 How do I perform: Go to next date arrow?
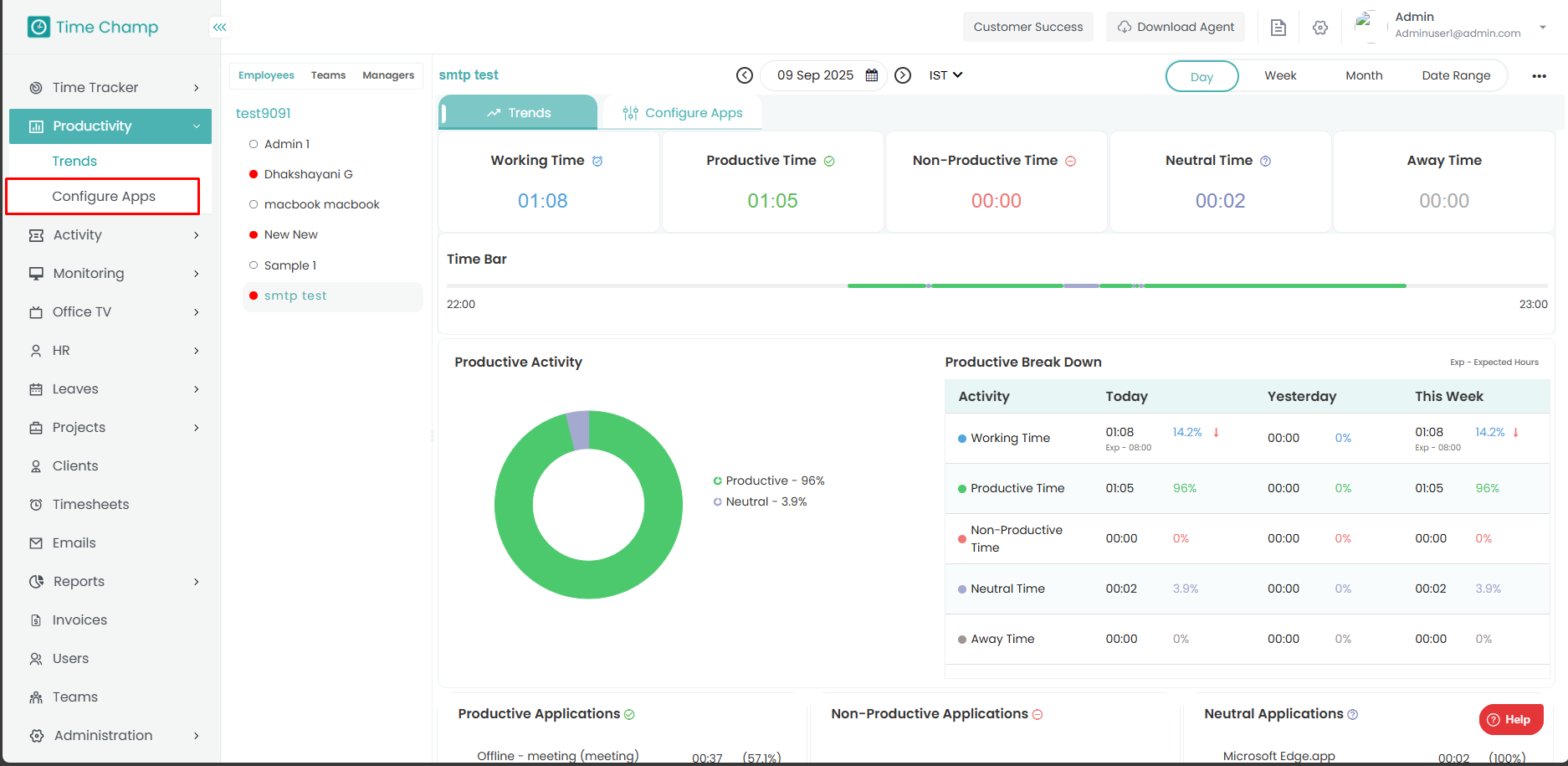pos(902,75)
